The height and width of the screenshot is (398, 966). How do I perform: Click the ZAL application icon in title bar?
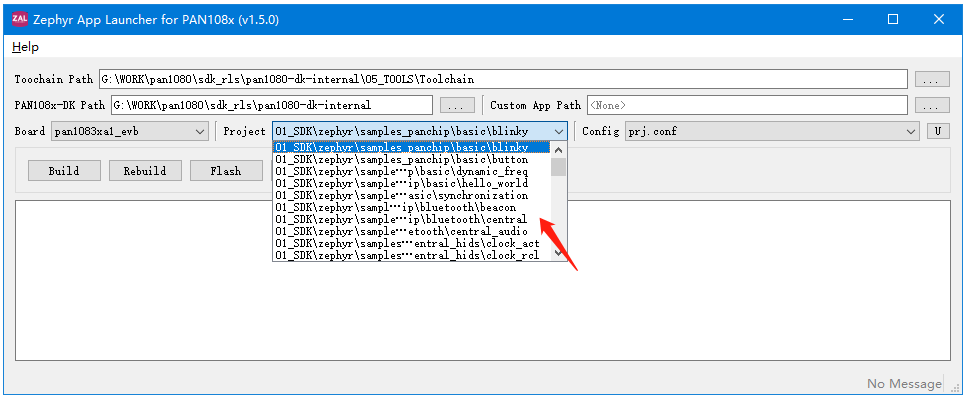coord(20,19)
